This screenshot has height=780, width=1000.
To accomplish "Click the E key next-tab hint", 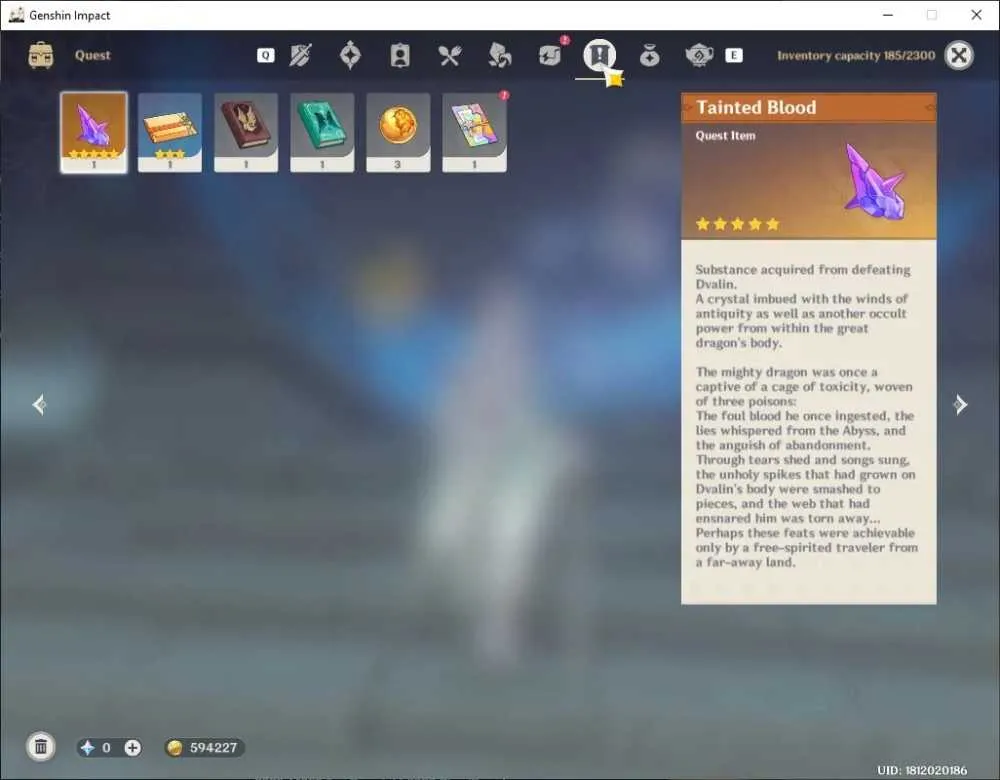I will pos(733,55).
